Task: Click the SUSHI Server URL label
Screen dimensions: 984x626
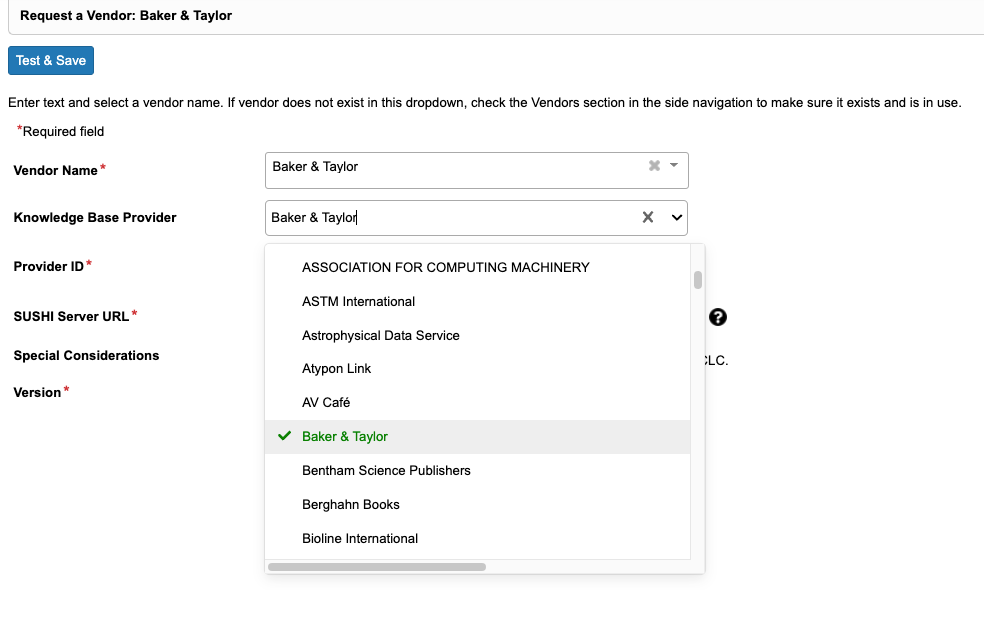Action: click(71, 316)
